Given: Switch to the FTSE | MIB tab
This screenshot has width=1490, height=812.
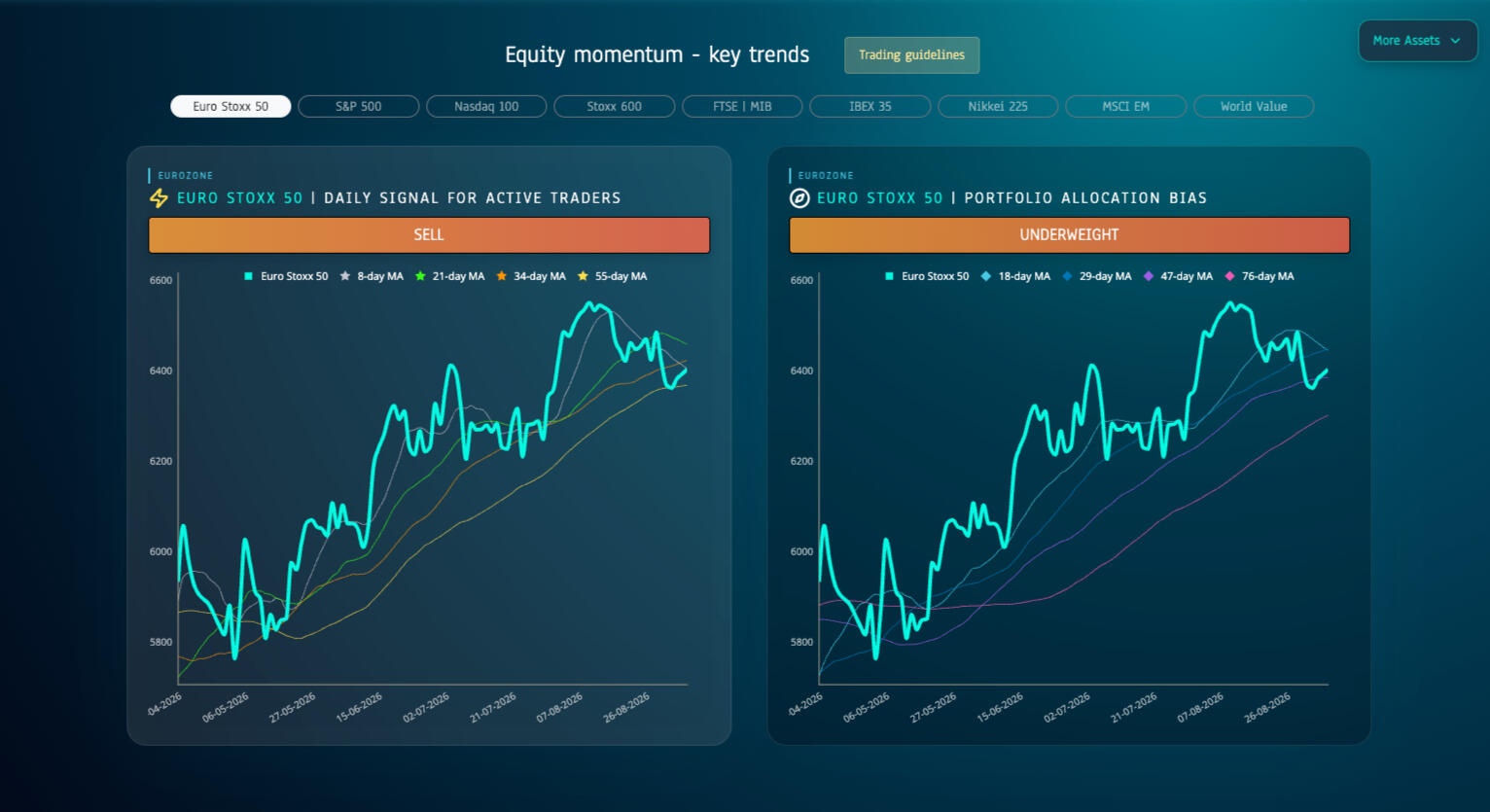Looking at the screenshot, I should (x=742, y=107).
